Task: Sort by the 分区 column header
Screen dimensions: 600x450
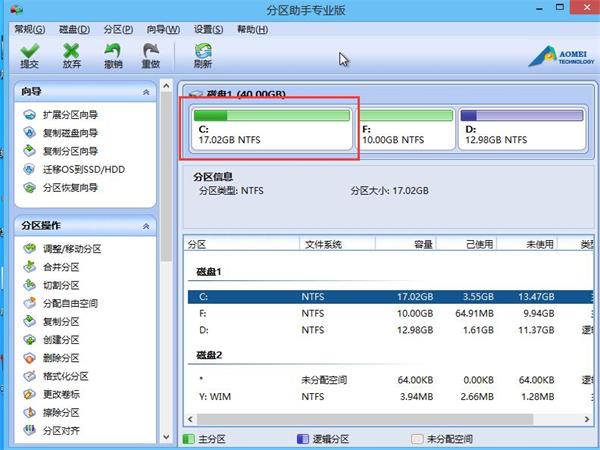Action: pos(242,244)
